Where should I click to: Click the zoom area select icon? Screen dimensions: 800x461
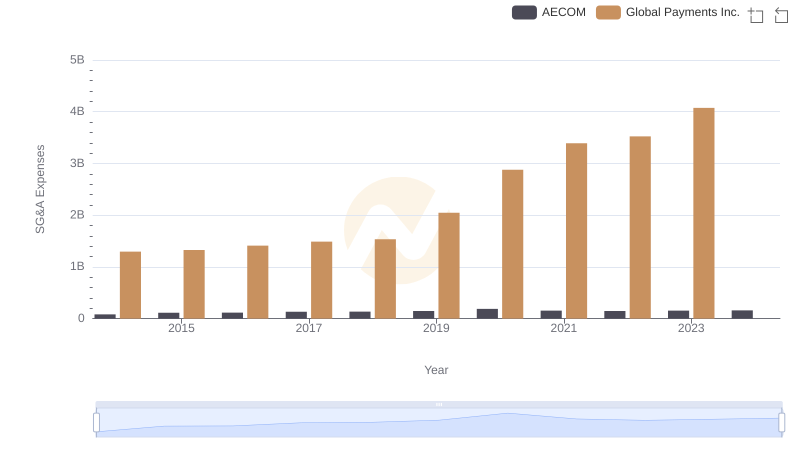coord(756,15)
